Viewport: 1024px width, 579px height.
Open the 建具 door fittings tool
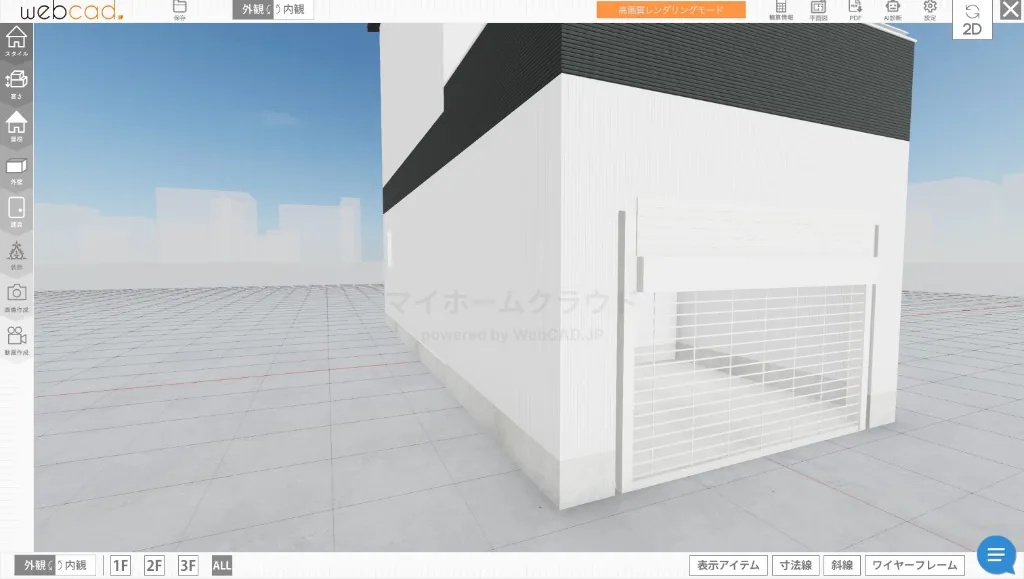click(16, 212)
